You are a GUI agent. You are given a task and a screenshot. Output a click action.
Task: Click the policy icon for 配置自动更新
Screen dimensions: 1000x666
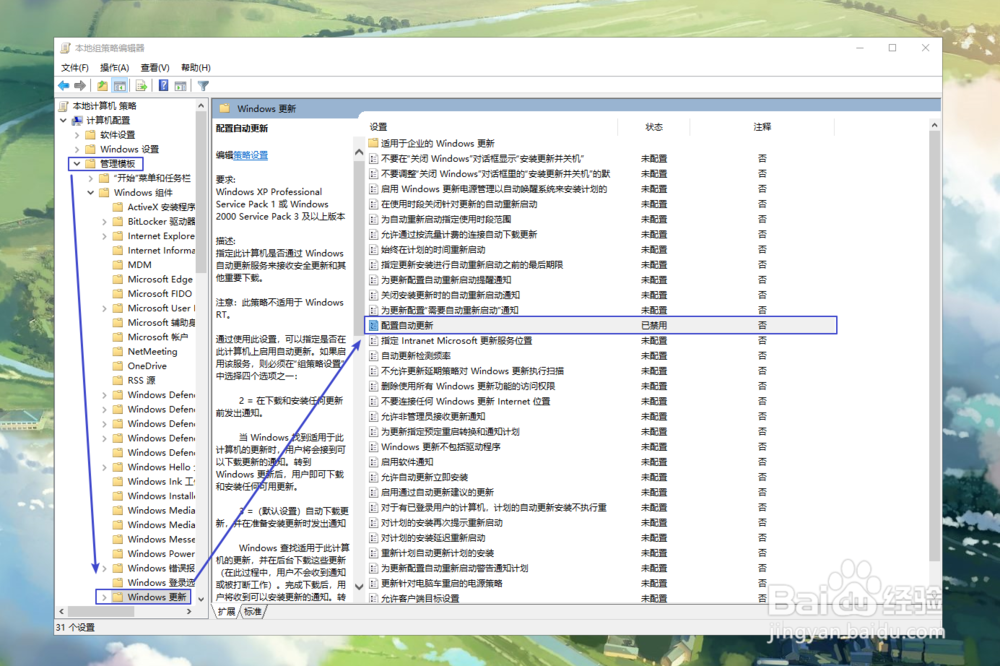tap(374, 325)
